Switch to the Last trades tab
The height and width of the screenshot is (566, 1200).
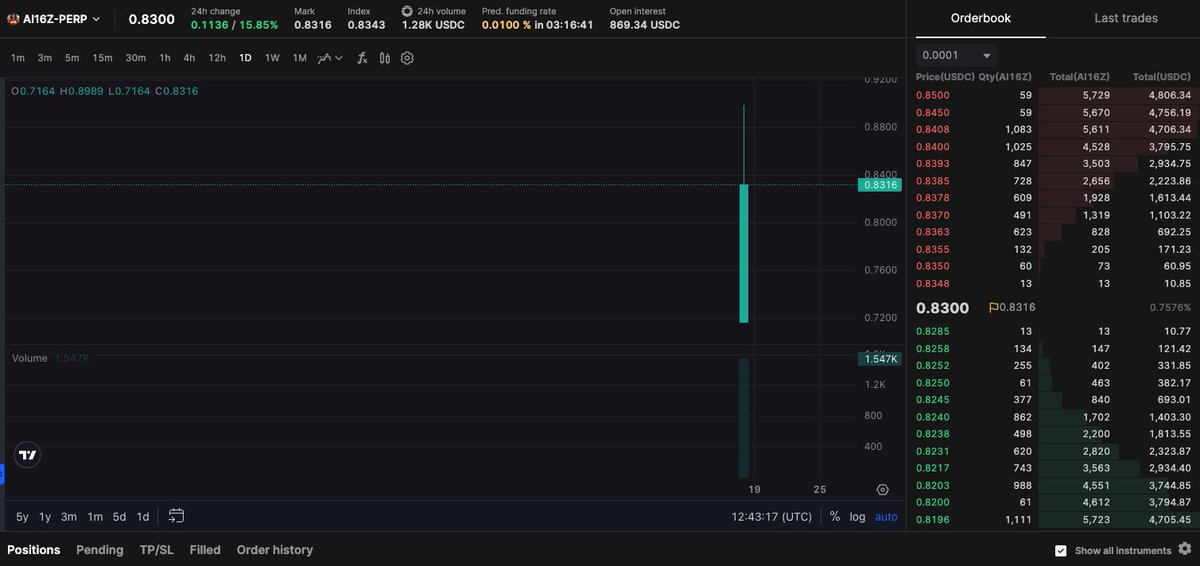[1126, 18]
